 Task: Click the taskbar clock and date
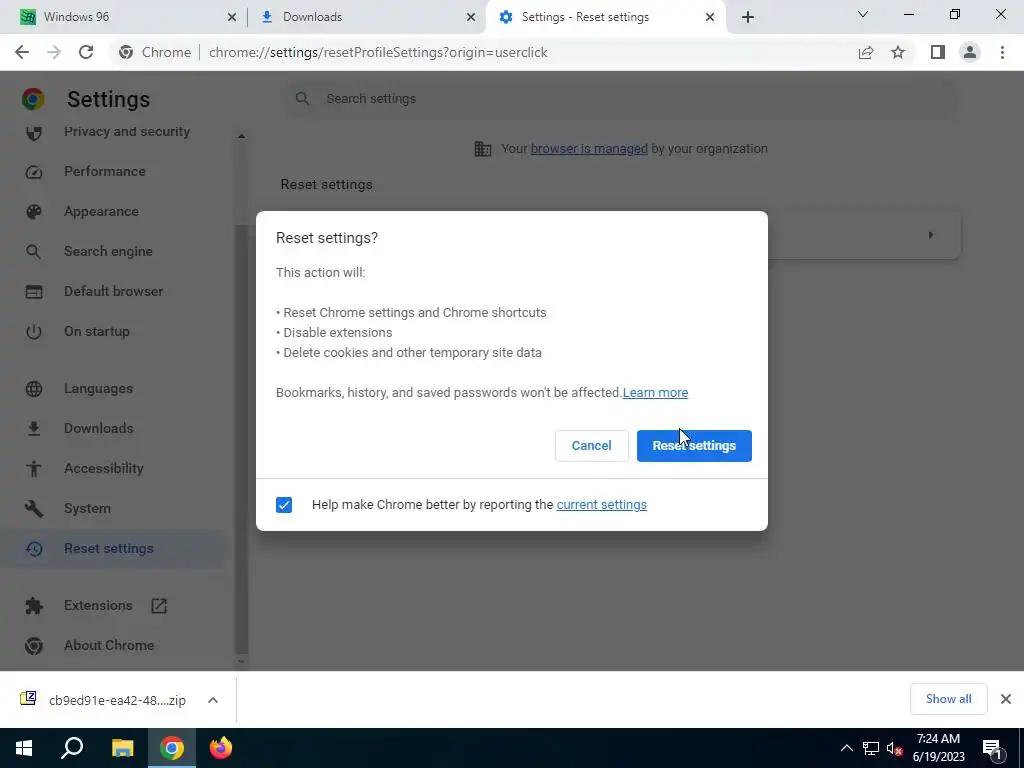pos(938,748)
